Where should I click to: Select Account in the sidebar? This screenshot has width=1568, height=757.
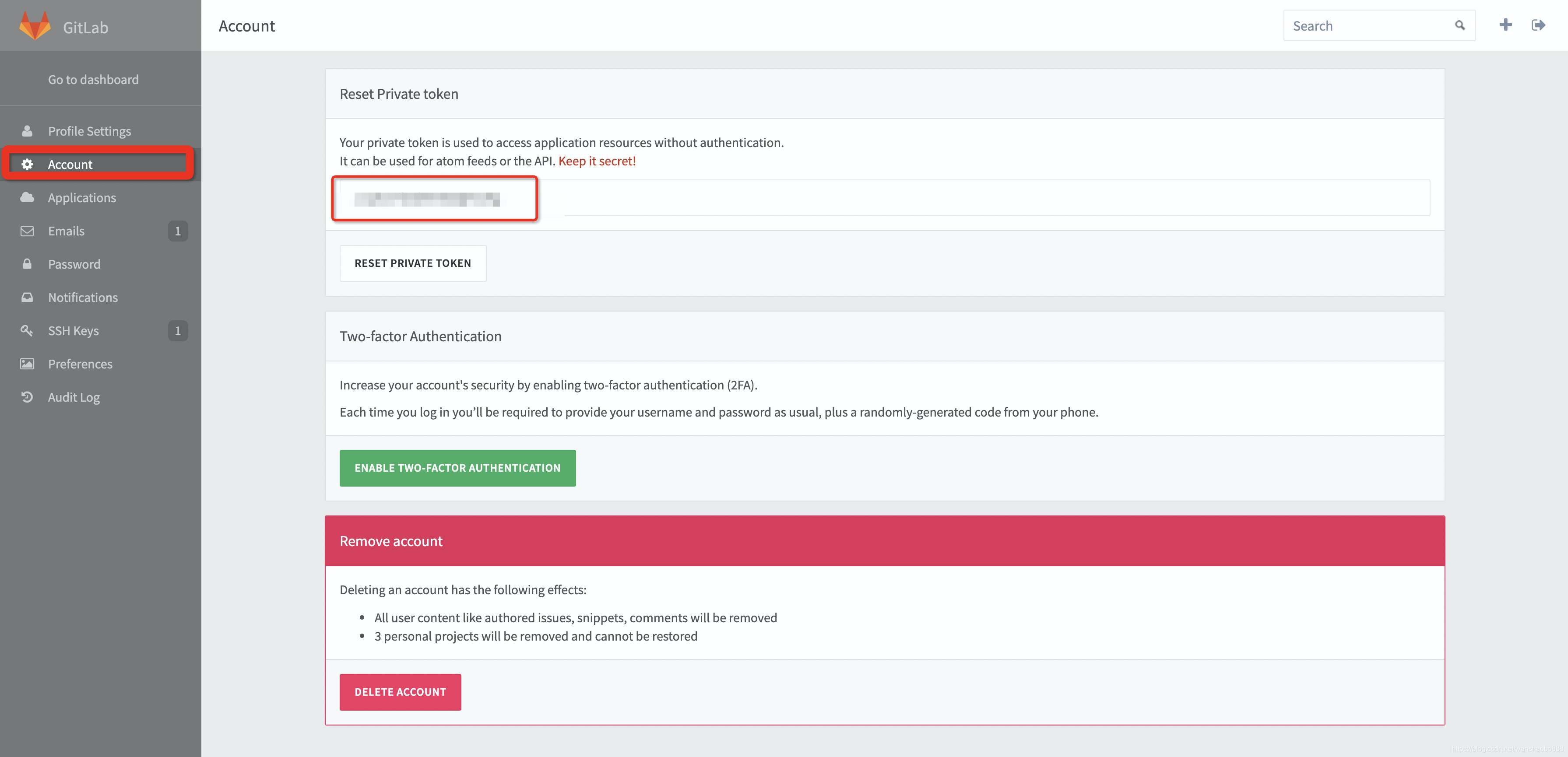click(x=100, y=164)
